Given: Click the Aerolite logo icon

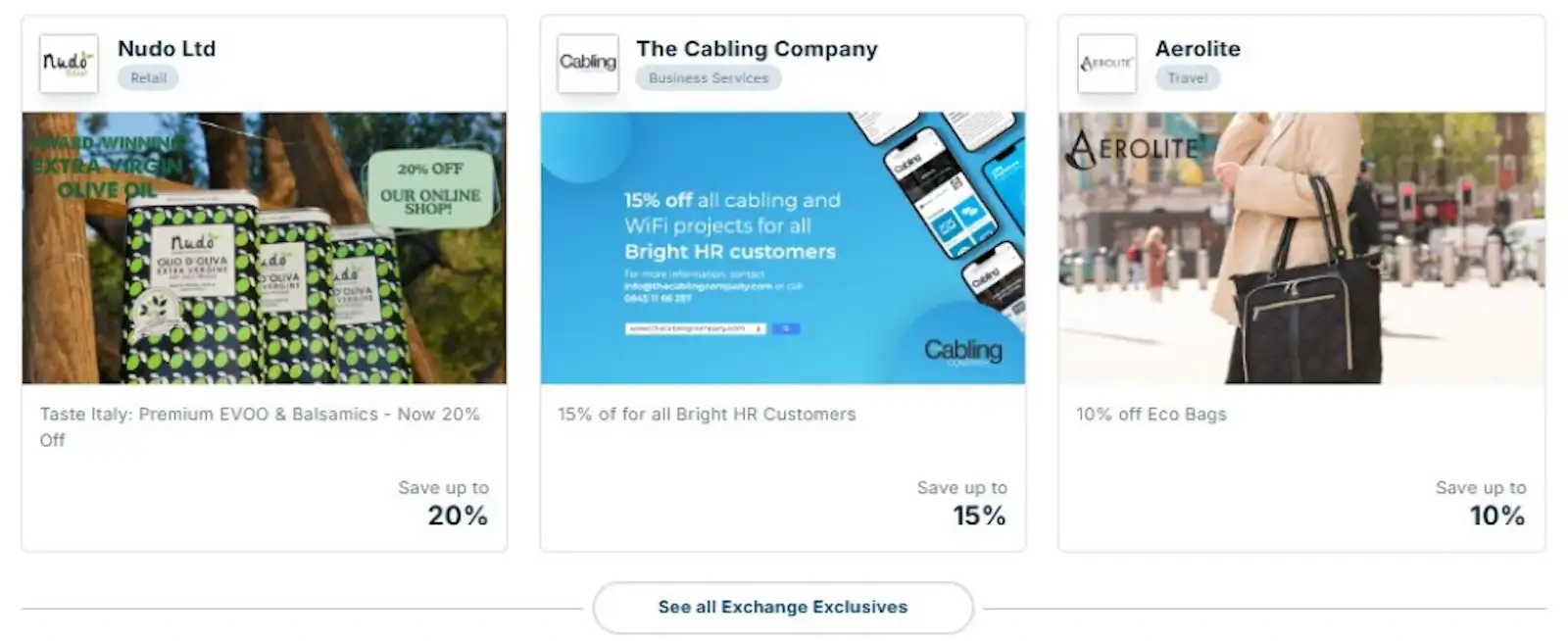Looking at the screenshot, I should (x=1106, y=64).
